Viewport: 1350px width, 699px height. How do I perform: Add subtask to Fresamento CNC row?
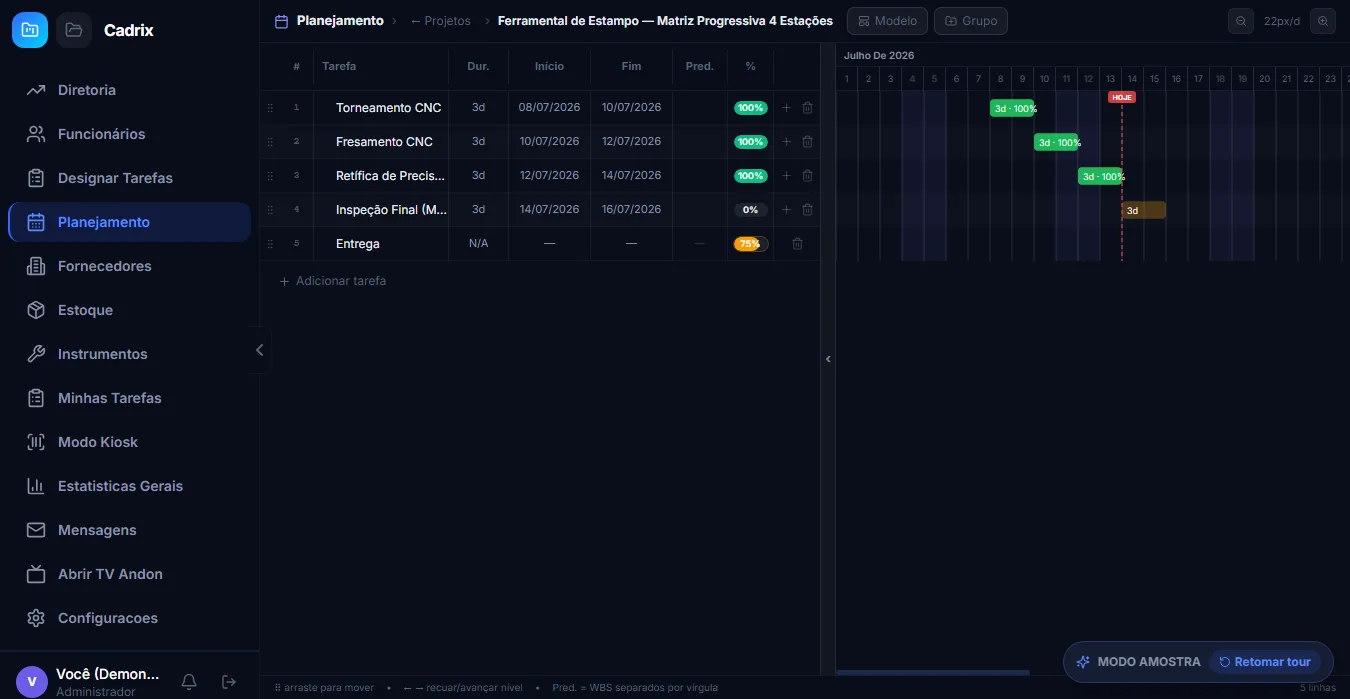pyautogui.click(x=786, y=142)
